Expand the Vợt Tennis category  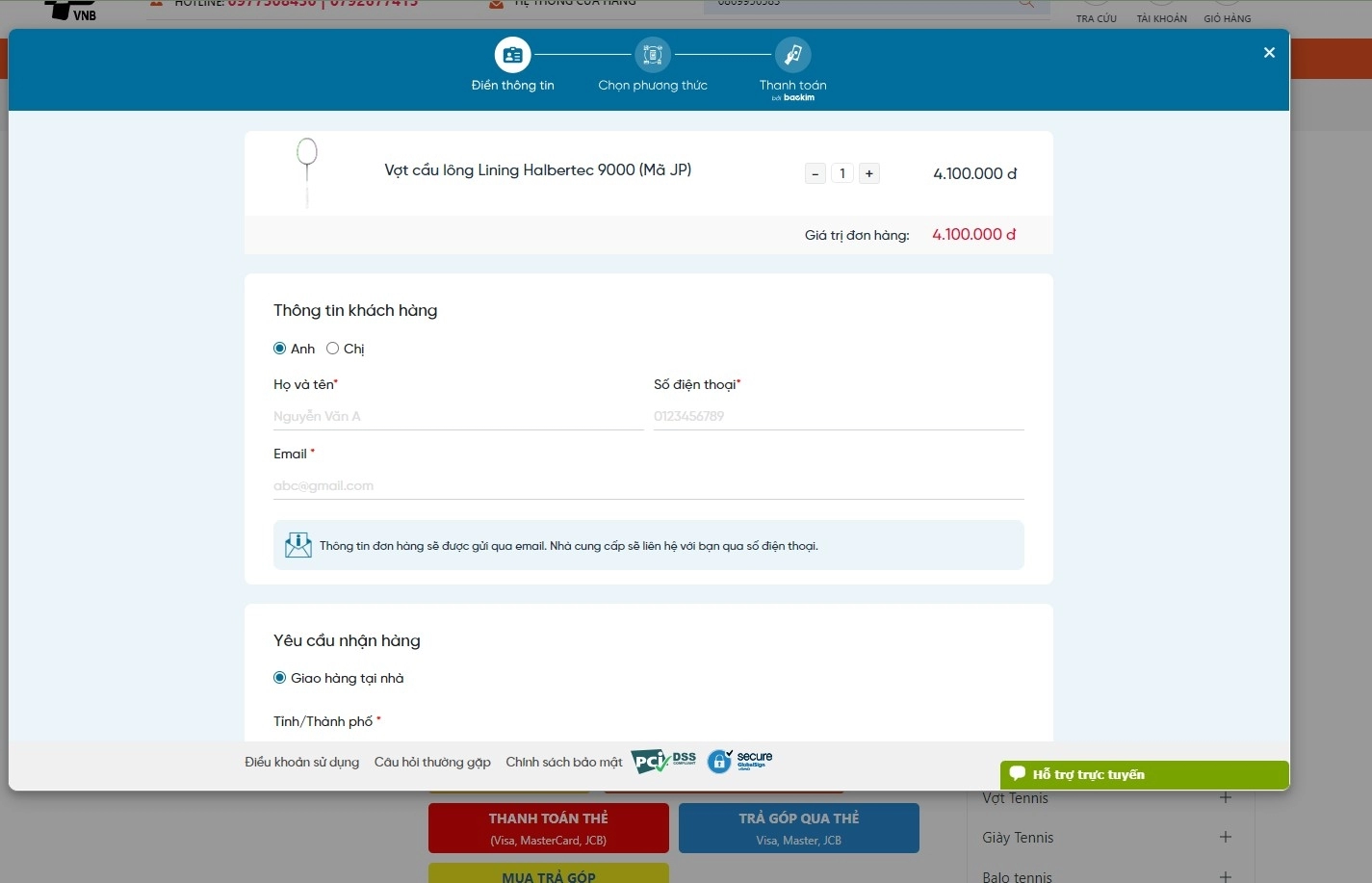(1226, 797)
